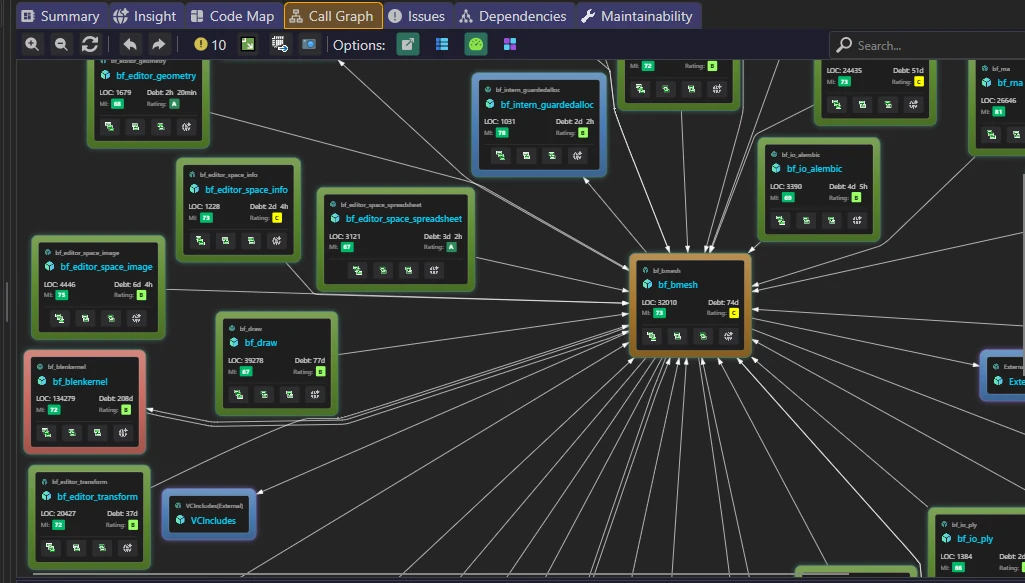Click yellow C rating badge on bf_editor_space_info

(277, 218)
